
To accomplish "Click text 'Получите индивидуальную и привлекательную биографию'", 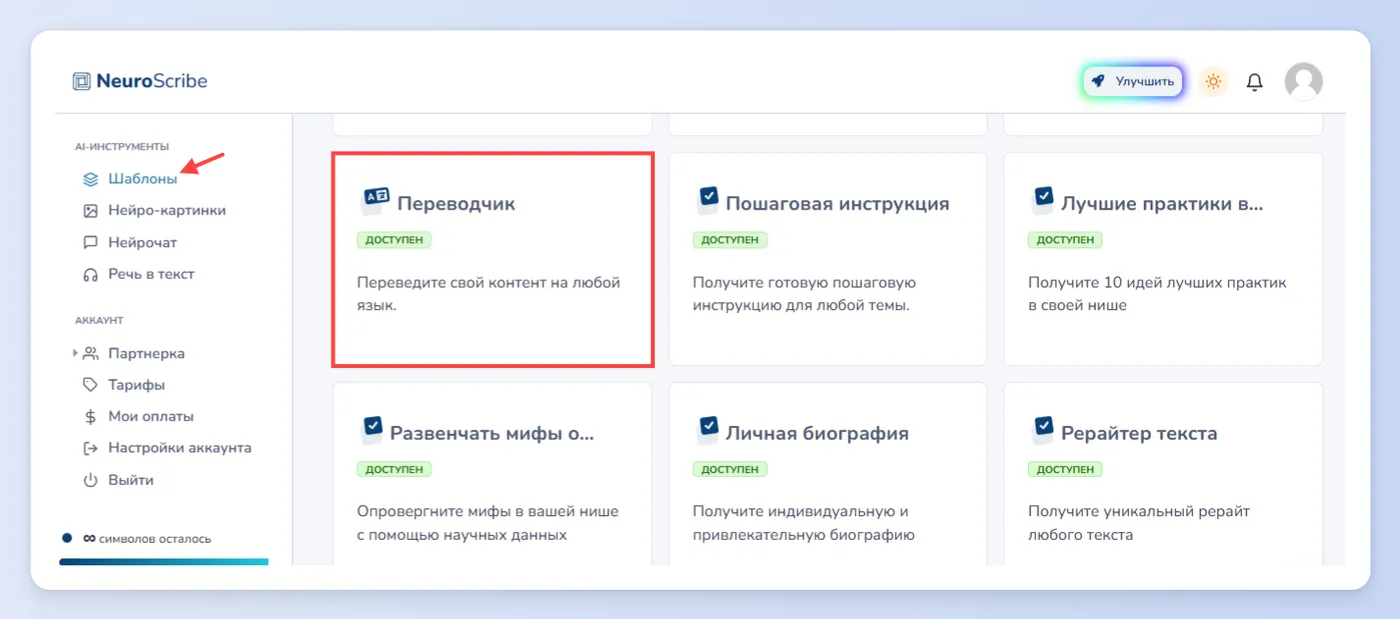I will click(x=804, y=523).
